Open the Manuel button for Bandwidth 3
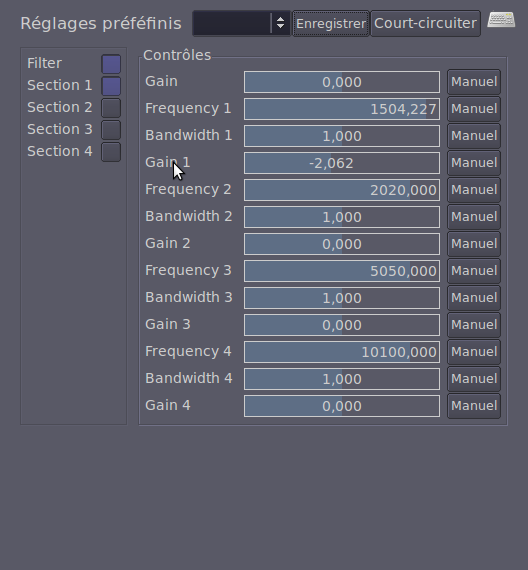The width and height of the screenshot is (528, 570). pyautogui.click(x=474, y=298)
